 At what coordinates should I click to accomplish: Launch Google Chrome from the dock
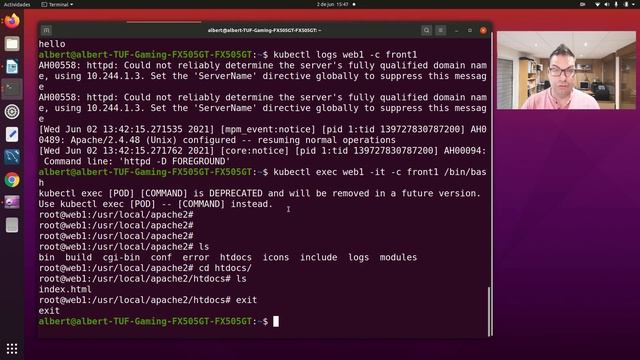click(12, 180)
